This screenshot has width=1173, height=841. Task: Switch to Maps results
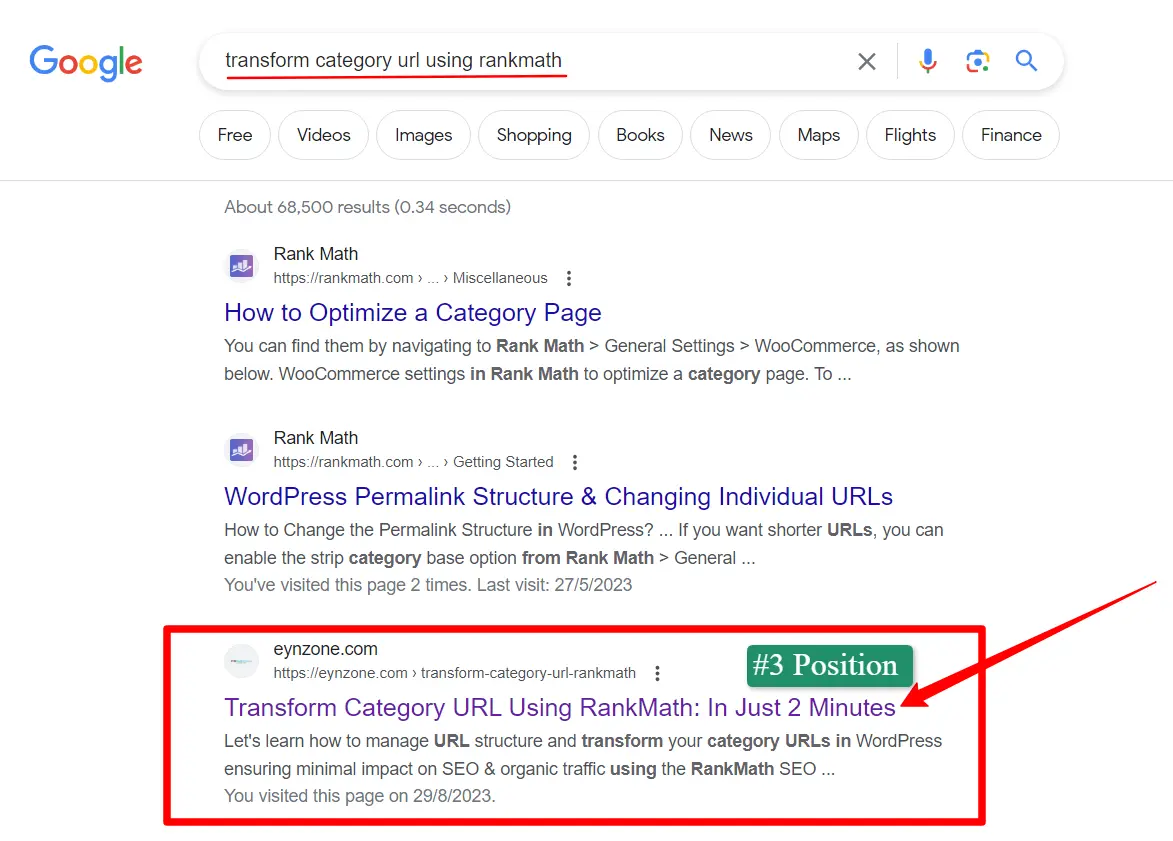click(818, 135)
